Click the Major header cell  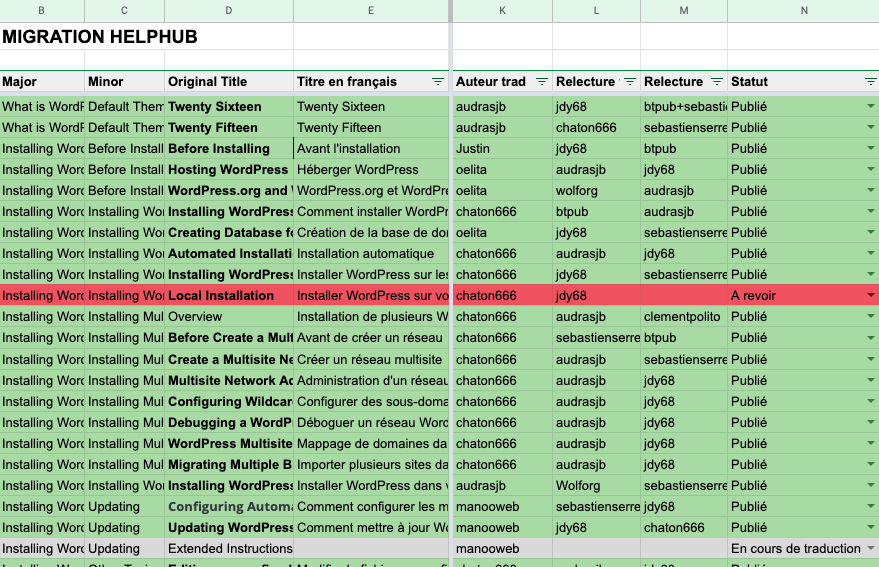click(42, 82)
